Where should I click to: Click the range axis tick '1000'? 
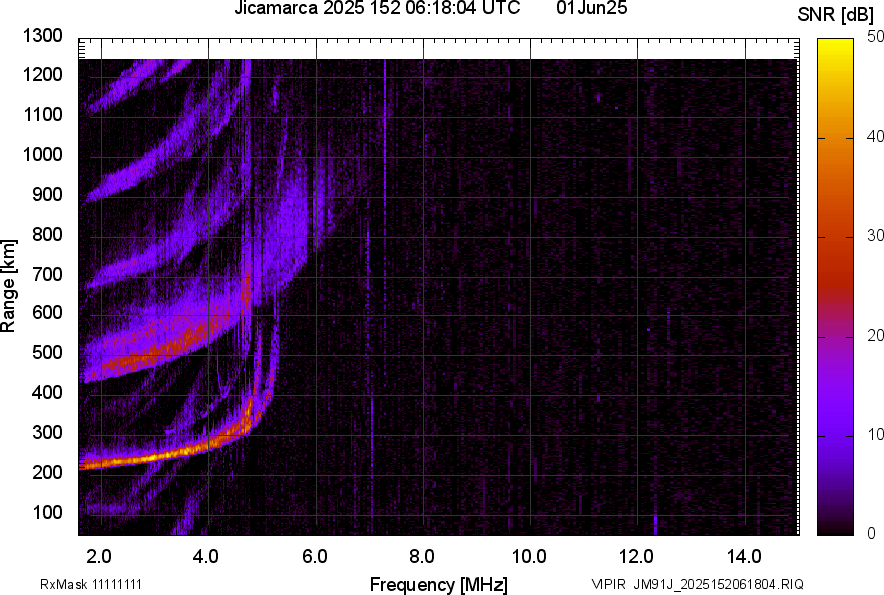(42, 154)
